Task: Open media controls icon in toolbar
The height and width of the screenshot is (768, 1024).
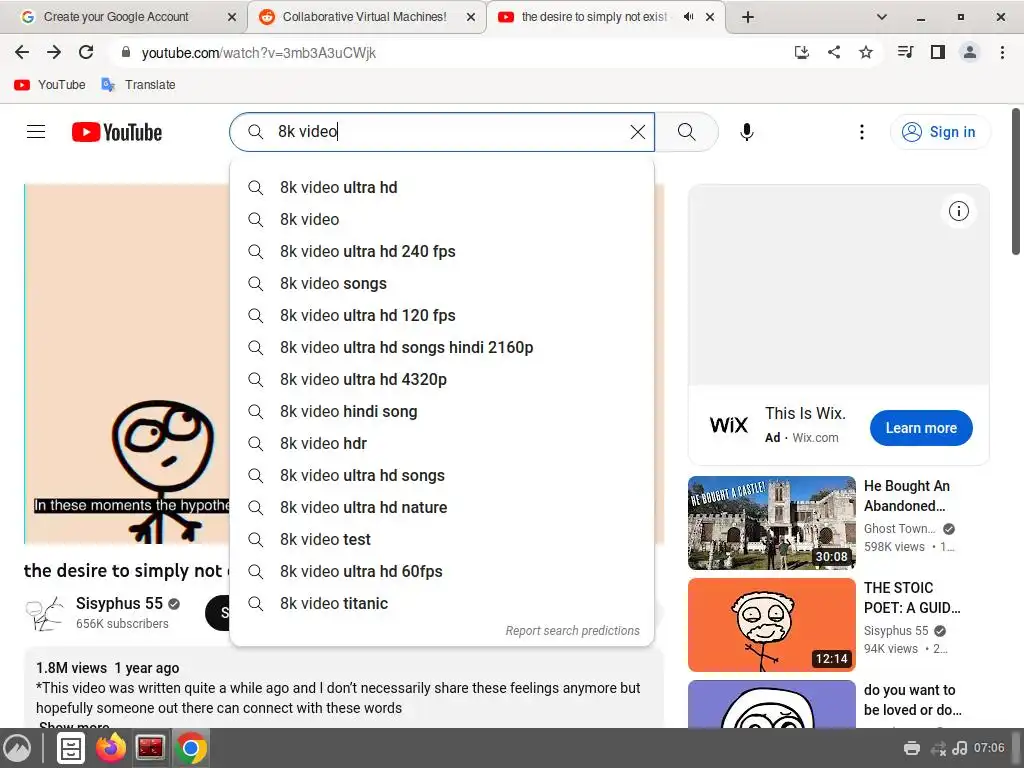Action: (x=905, y=52)
